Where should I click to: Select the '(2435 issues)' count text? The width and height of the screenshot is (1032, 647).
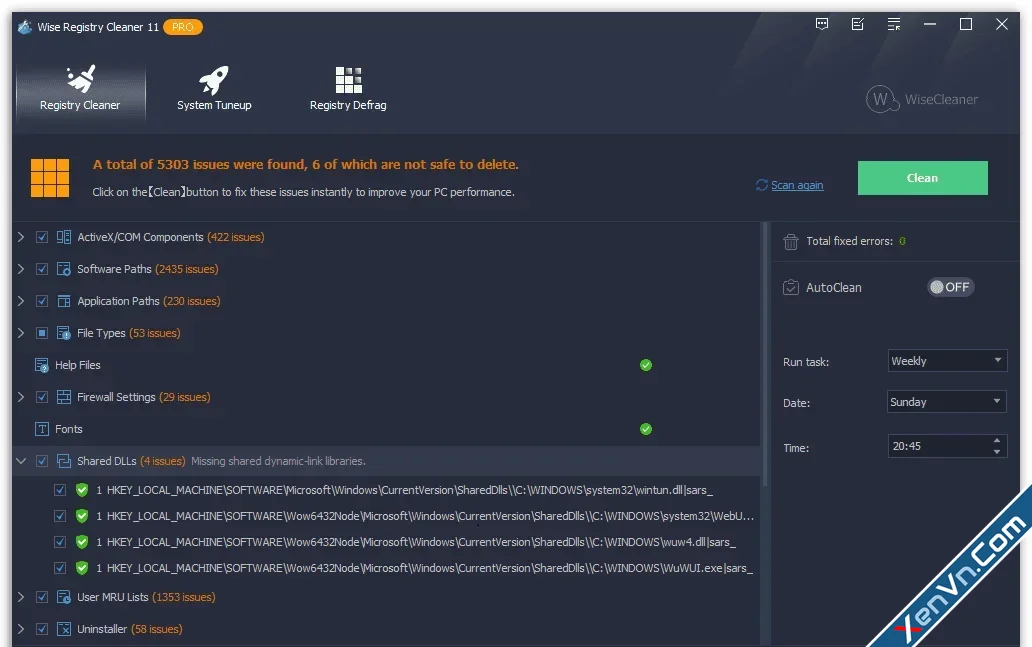point(187,269)
